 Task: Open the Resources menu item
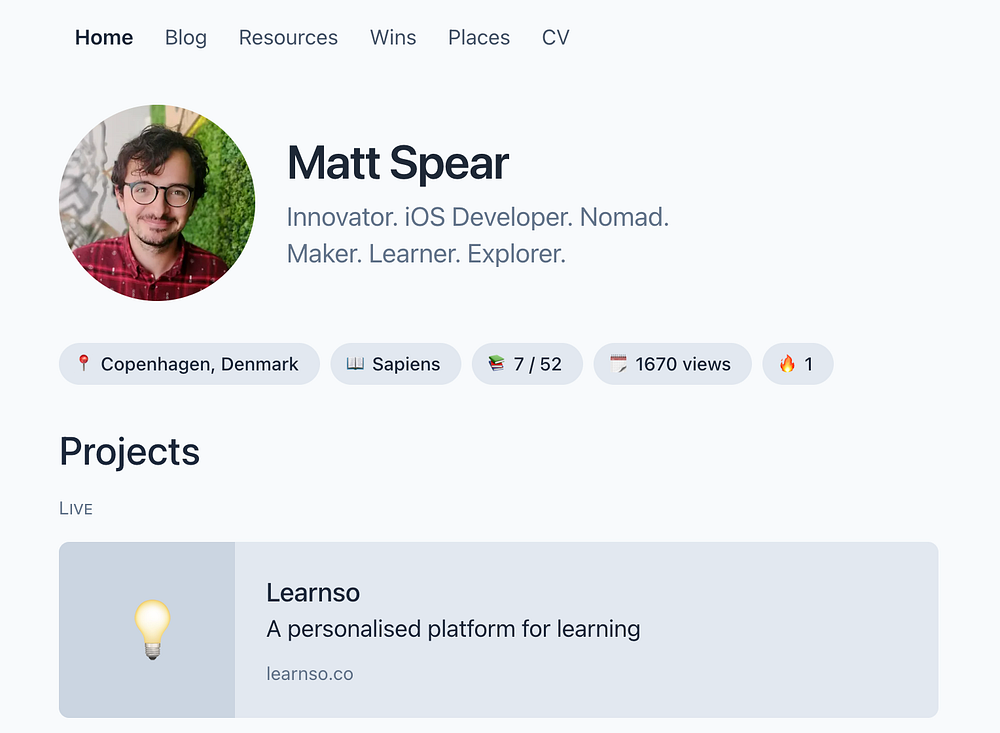click(288, 38)
